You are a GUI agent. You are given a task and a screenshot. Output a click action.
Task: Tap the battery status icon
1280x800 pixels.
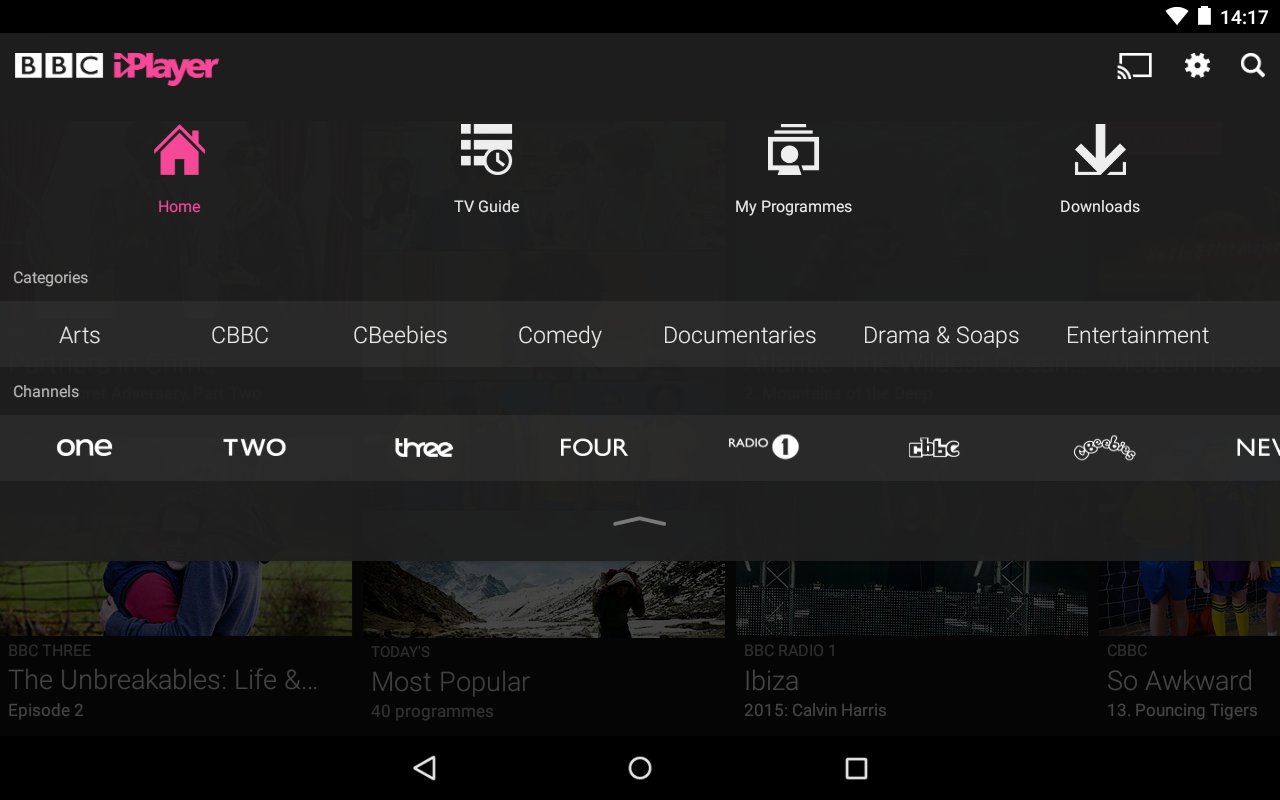coord(1204,16)
